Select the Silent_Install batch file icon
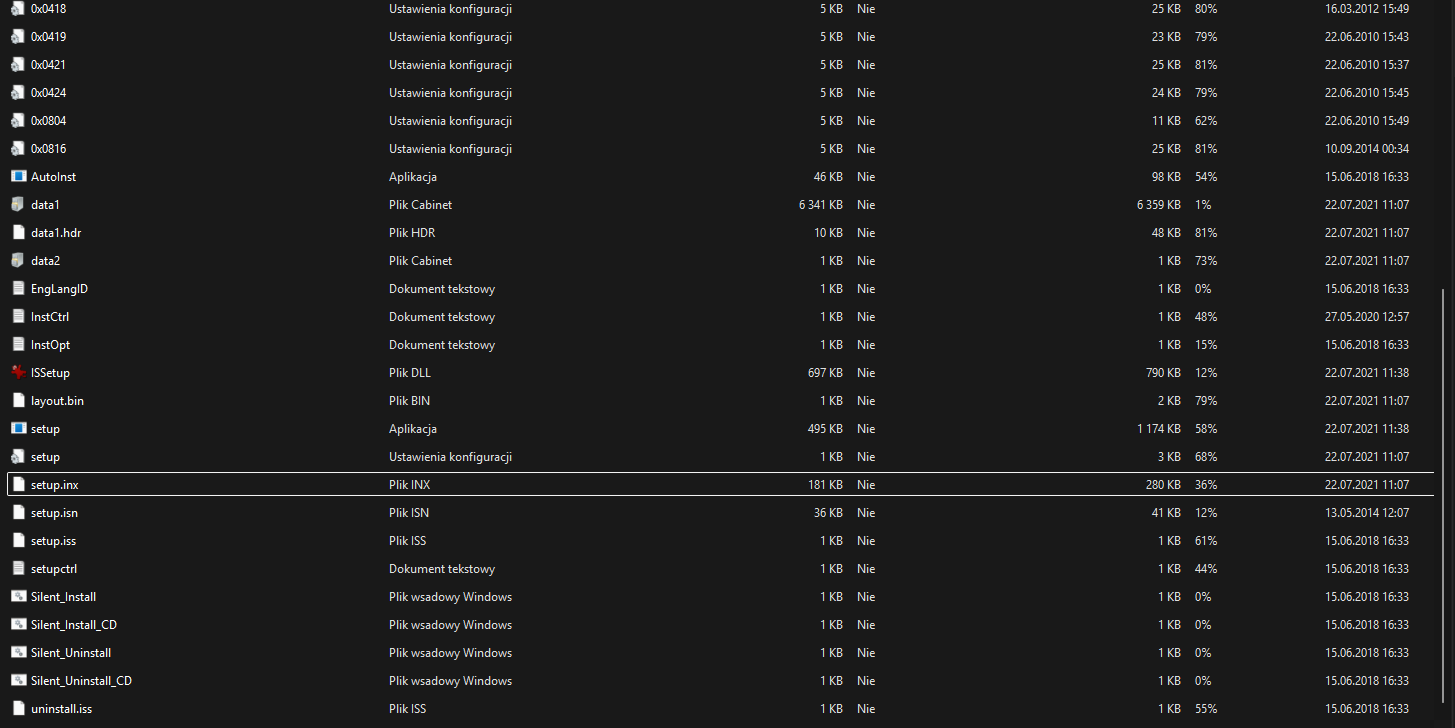Viewport: 1455px width, 728px height. (x=17, y=596)
